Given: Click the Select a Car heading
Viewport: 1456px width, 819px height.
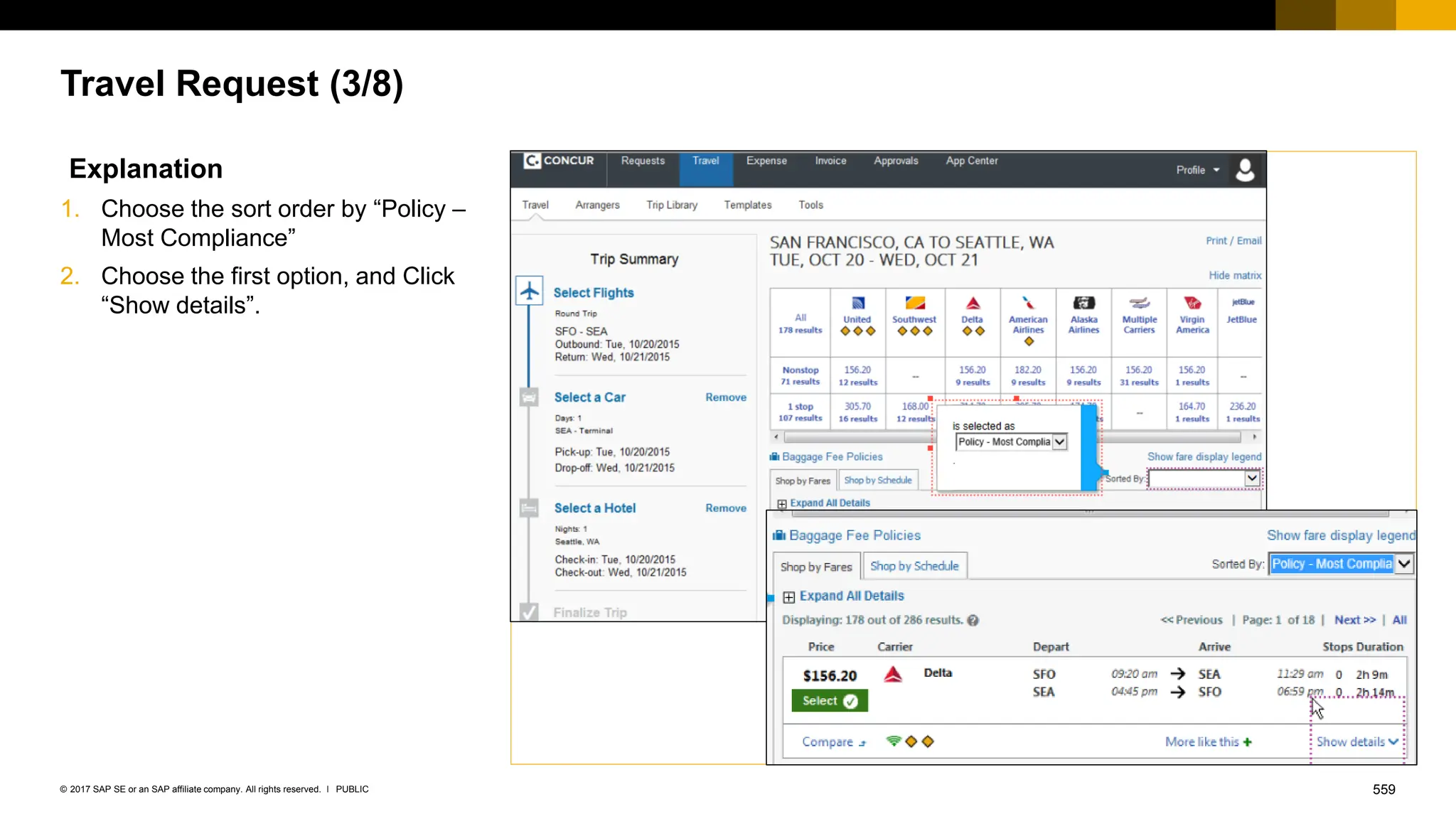Looking at the screenshot, I should click(589, 397).
